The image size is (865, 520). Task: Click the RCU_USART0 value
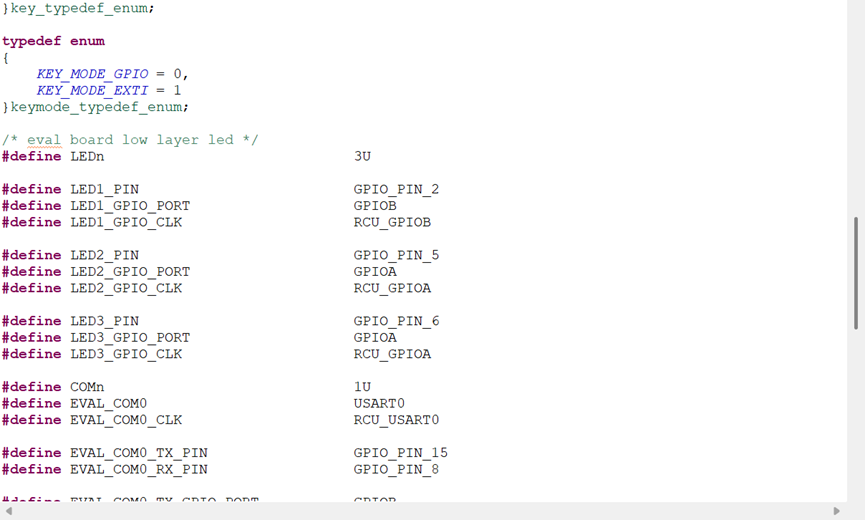(x=396, y=420)
